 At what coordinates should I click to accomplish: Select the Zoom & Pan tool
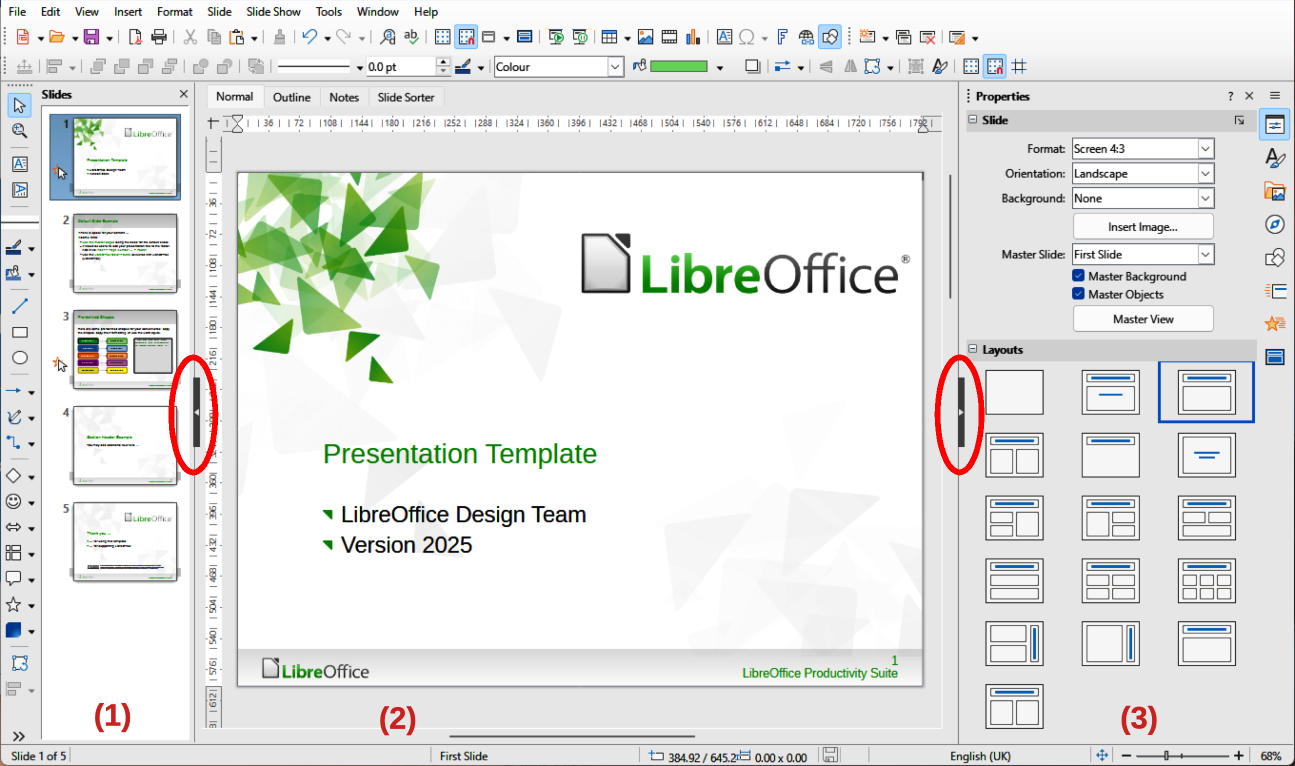click(x=19, y=130)
